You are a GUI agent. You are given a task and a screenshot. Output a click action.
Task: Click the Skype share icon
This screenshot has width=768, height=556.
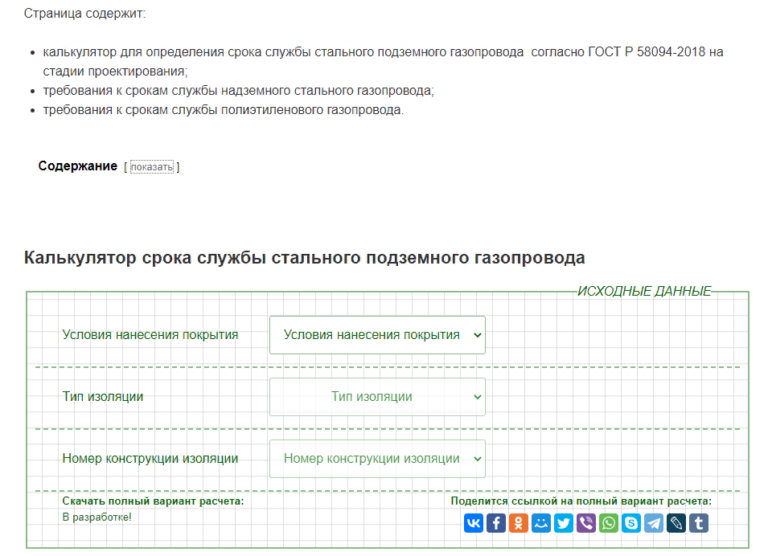point(631,523)
